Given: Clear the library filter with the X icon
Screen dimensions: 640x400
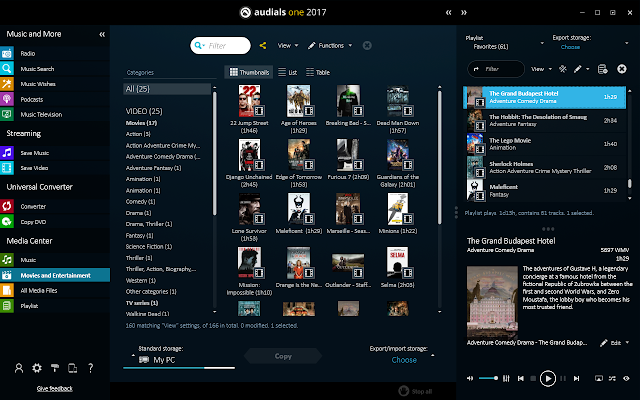Looking at the screenshot, I should coord(367,46).
